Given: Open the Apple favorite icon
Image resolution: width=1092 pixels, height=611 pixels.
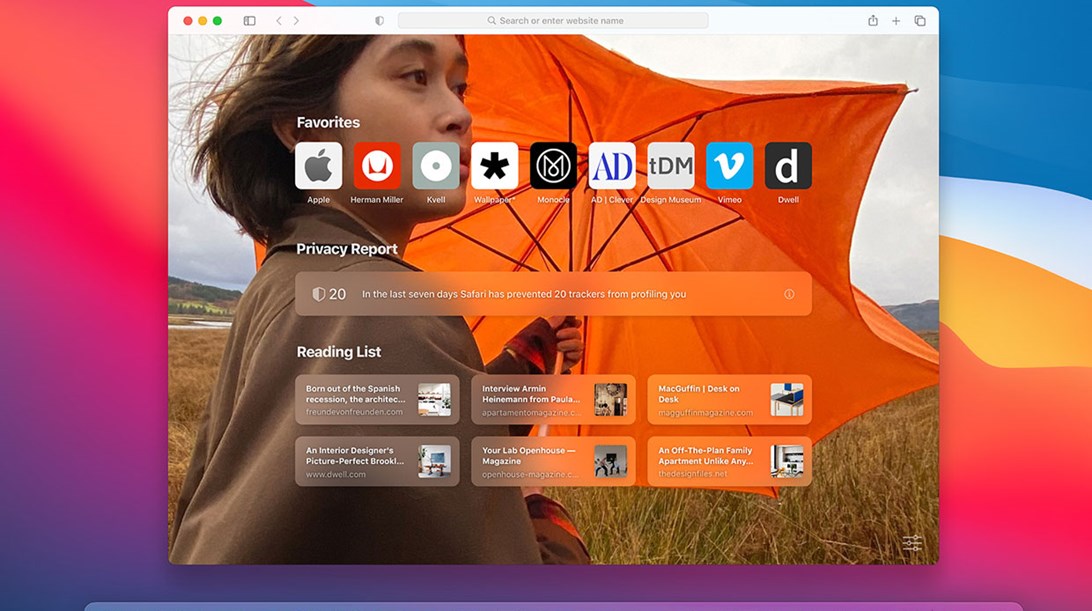Looking at the screenshot, I should coord(318,166).
